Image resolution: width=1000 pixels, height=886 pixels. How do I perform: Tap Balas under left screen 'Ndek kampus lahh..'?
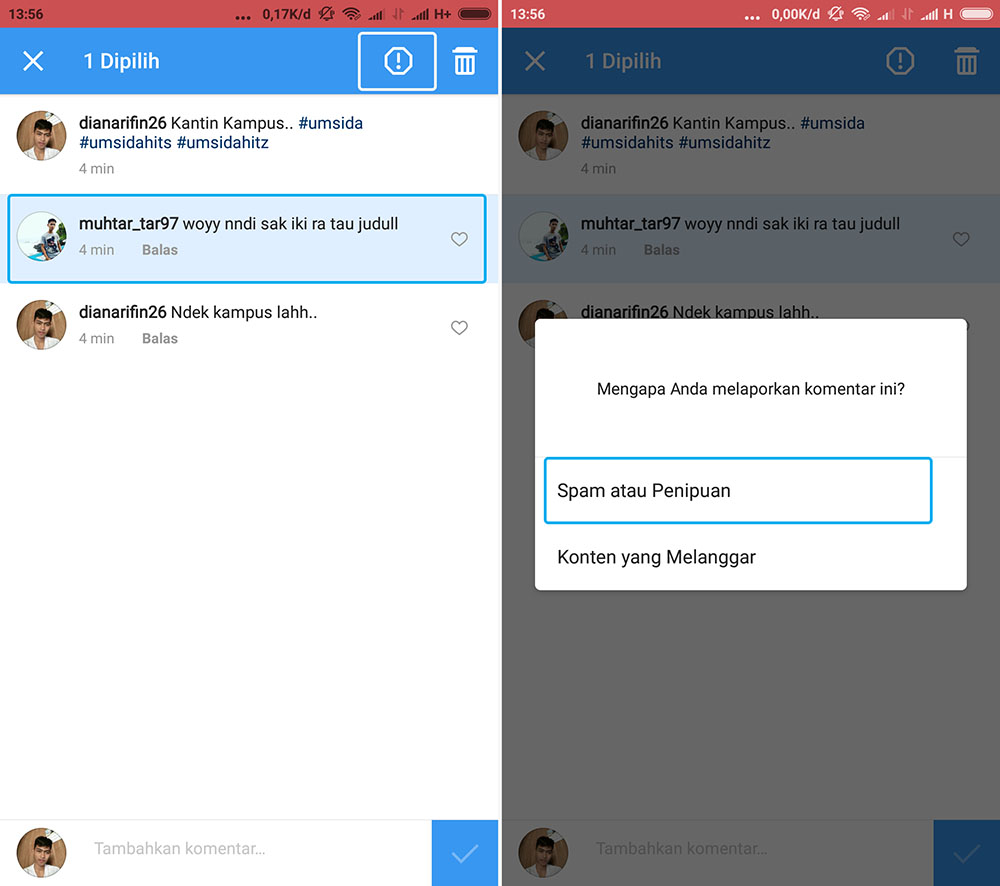pos(160,339)
